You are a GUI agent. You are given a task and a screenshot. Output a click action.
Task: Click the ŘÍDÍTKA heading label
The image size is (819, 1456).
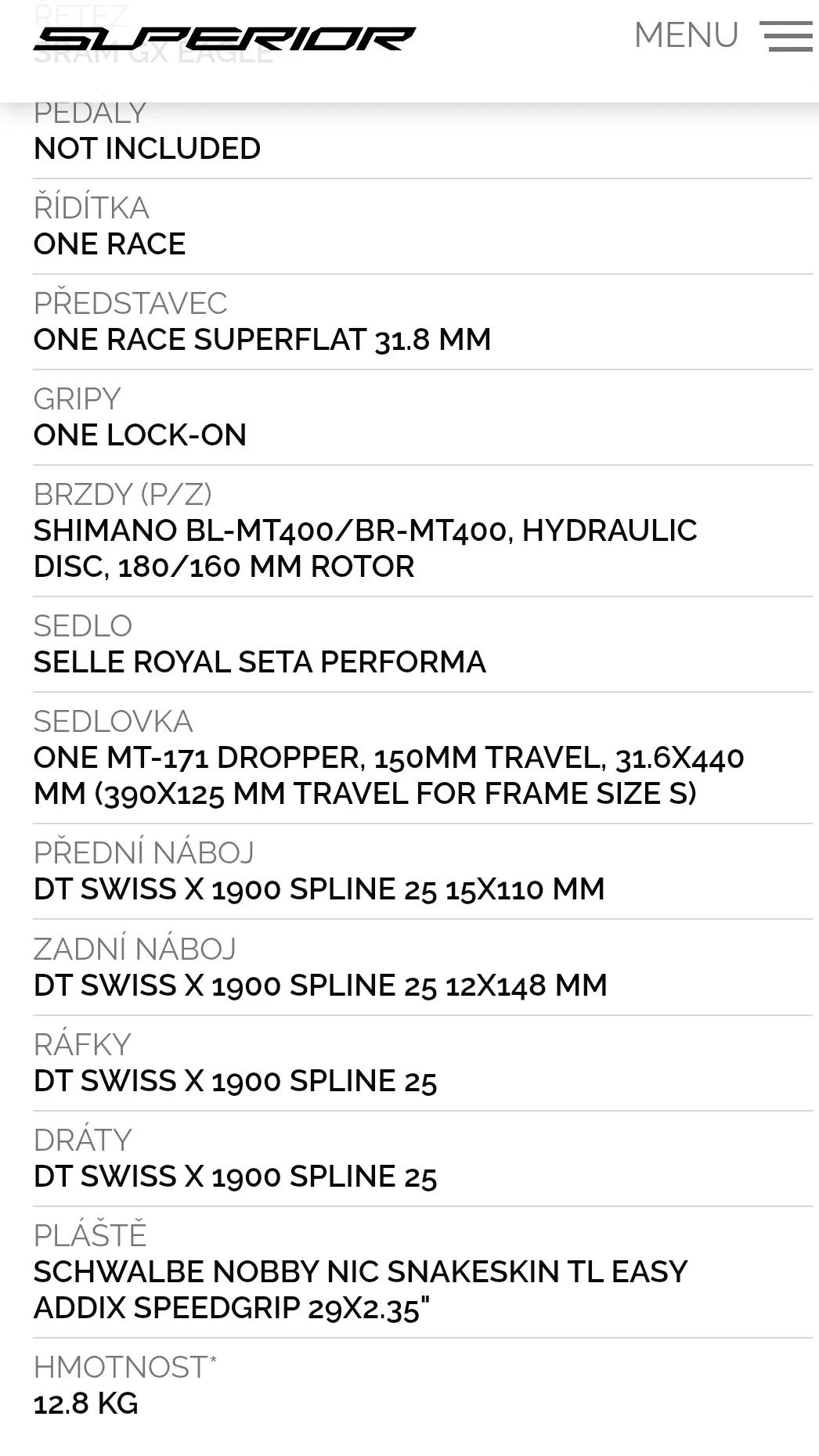coord(92,208)
